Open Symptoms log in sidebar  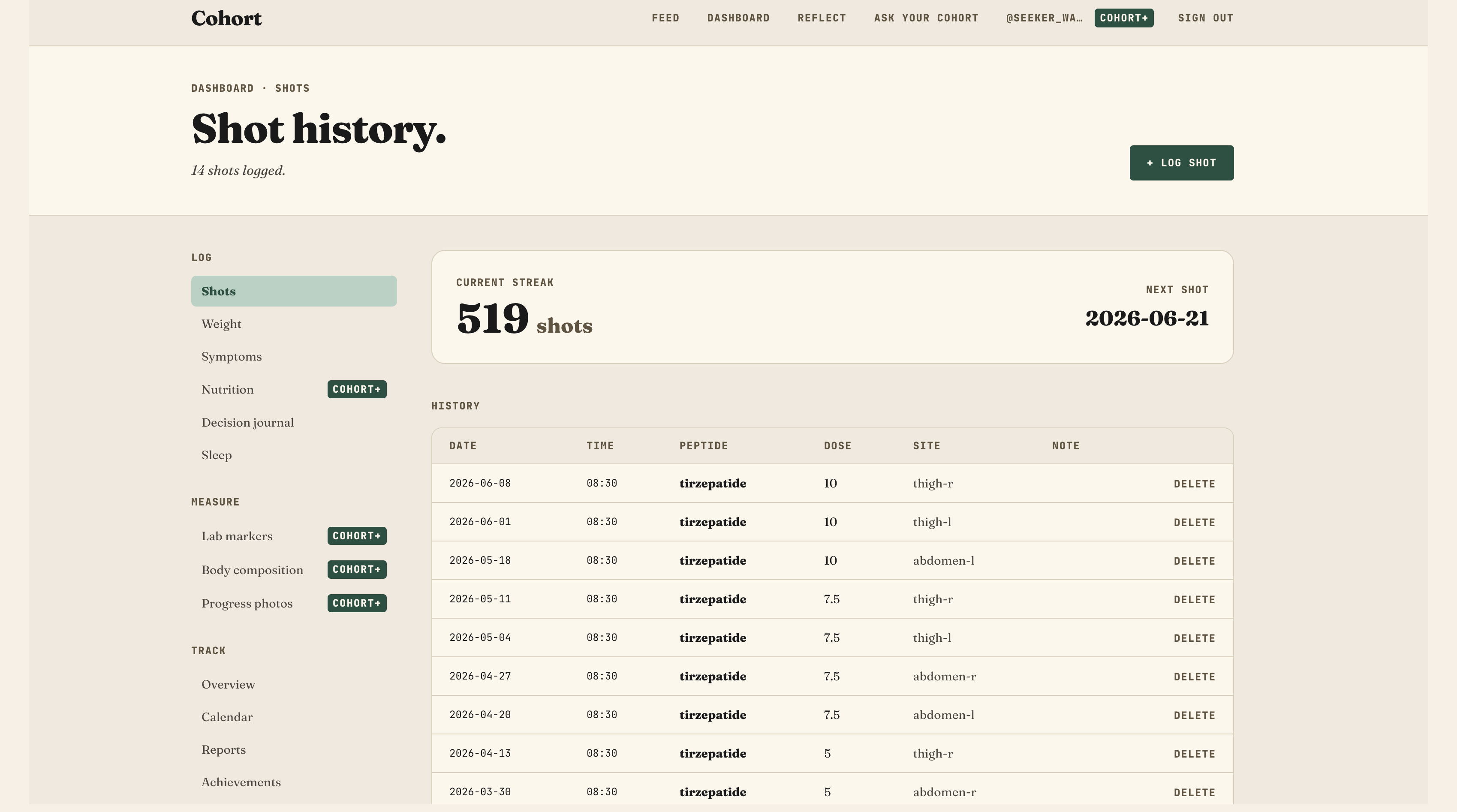(x=294, y=357)
